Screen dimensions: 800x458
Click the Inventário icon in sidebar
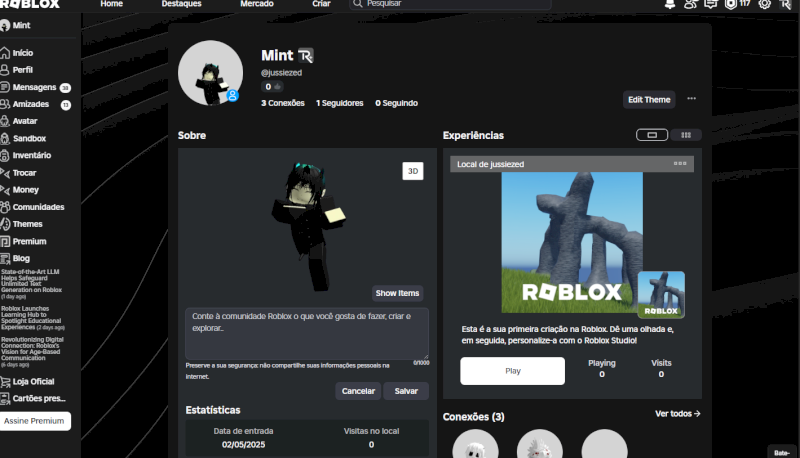coord(5,155)
